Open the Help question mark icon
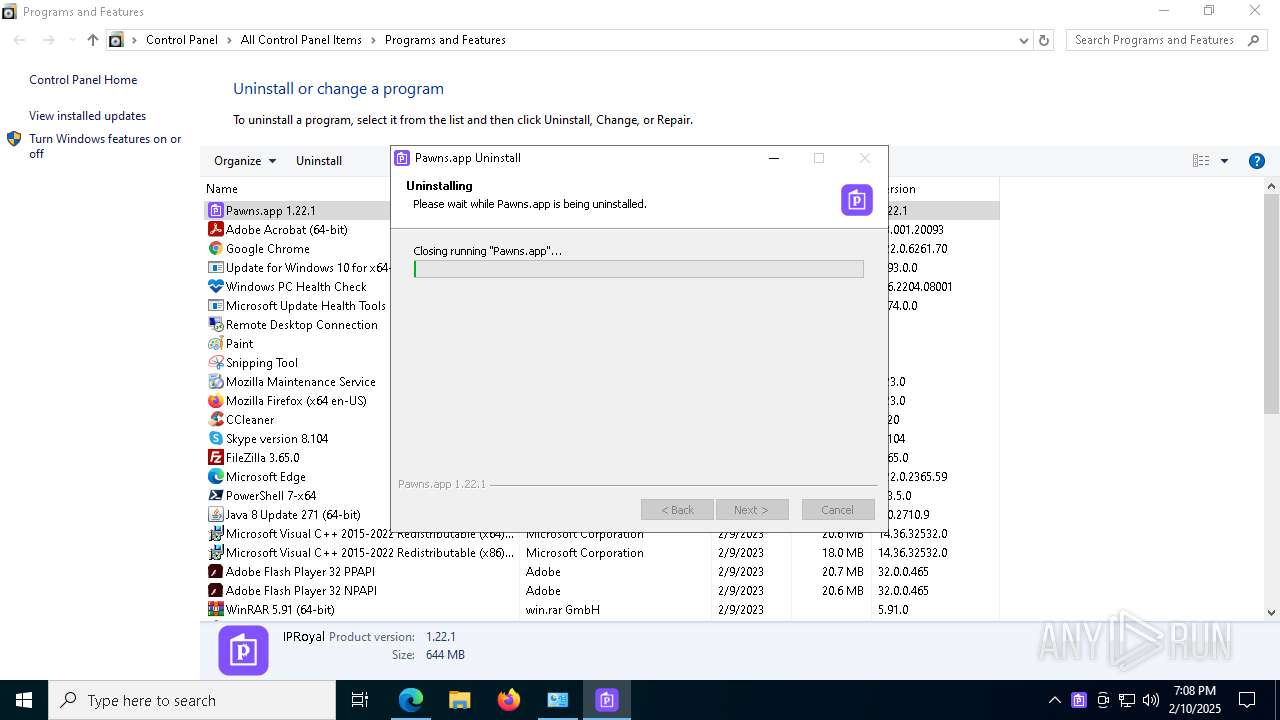 [x=1257, y=161]
